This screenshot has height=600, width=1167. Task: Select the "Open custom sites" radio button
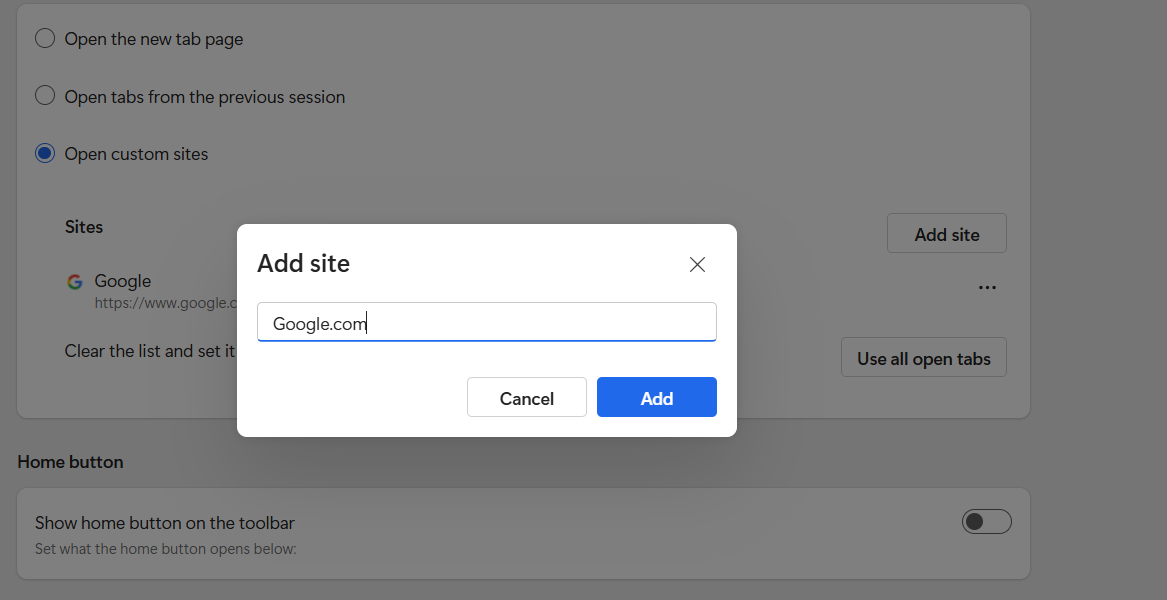click(45, 154)
